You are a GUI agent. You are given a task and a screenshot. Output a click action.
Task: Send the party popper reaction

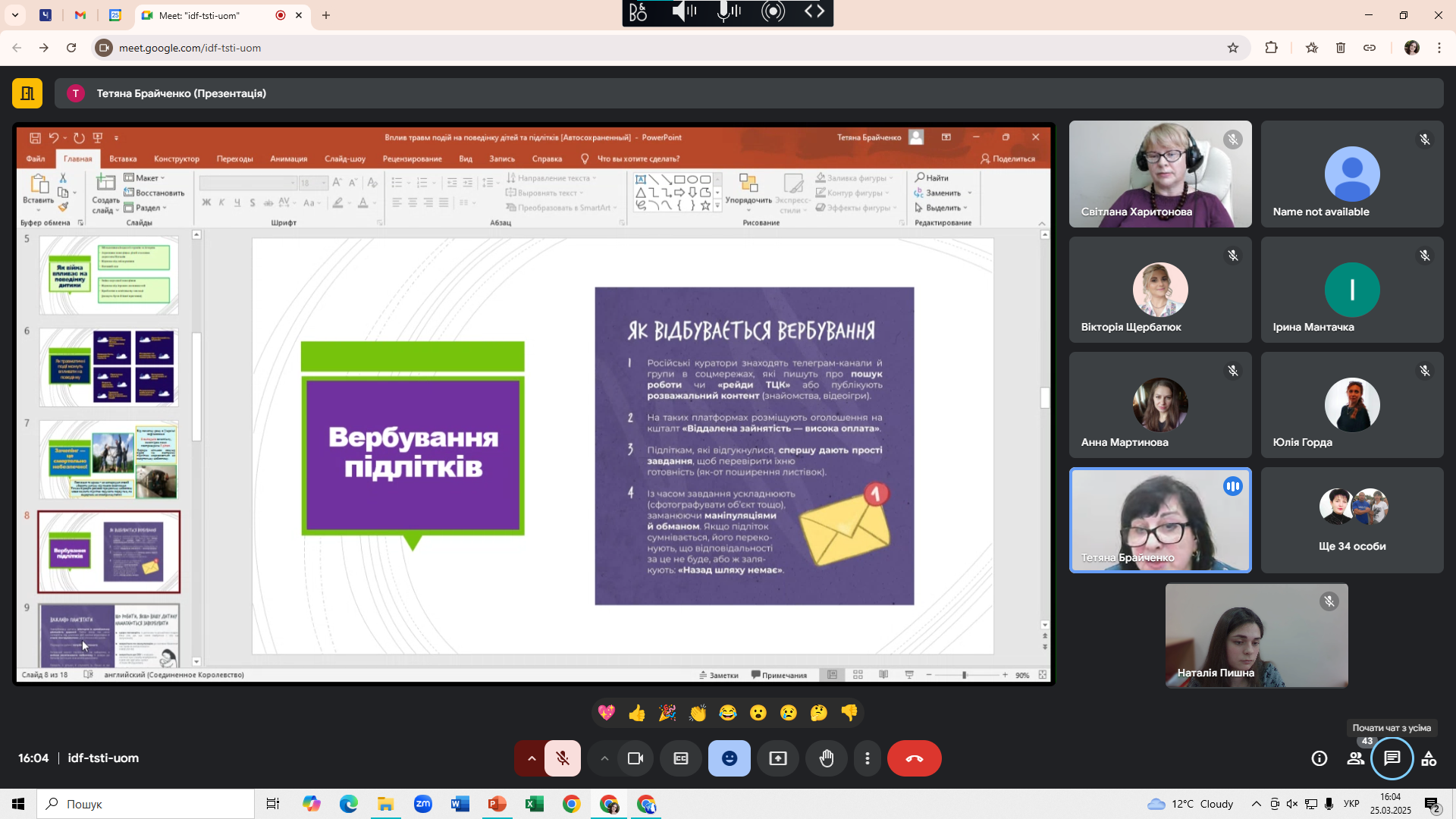[x=667, y=713]
